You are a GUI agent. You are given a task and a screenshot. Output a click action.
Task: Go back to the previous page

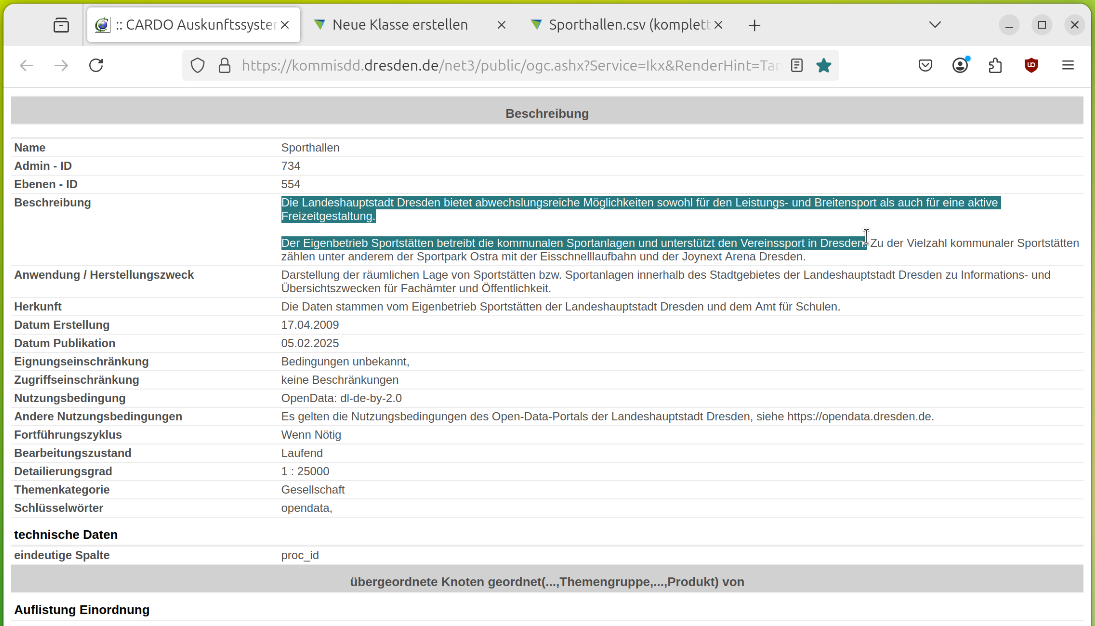tap(27, 66)
